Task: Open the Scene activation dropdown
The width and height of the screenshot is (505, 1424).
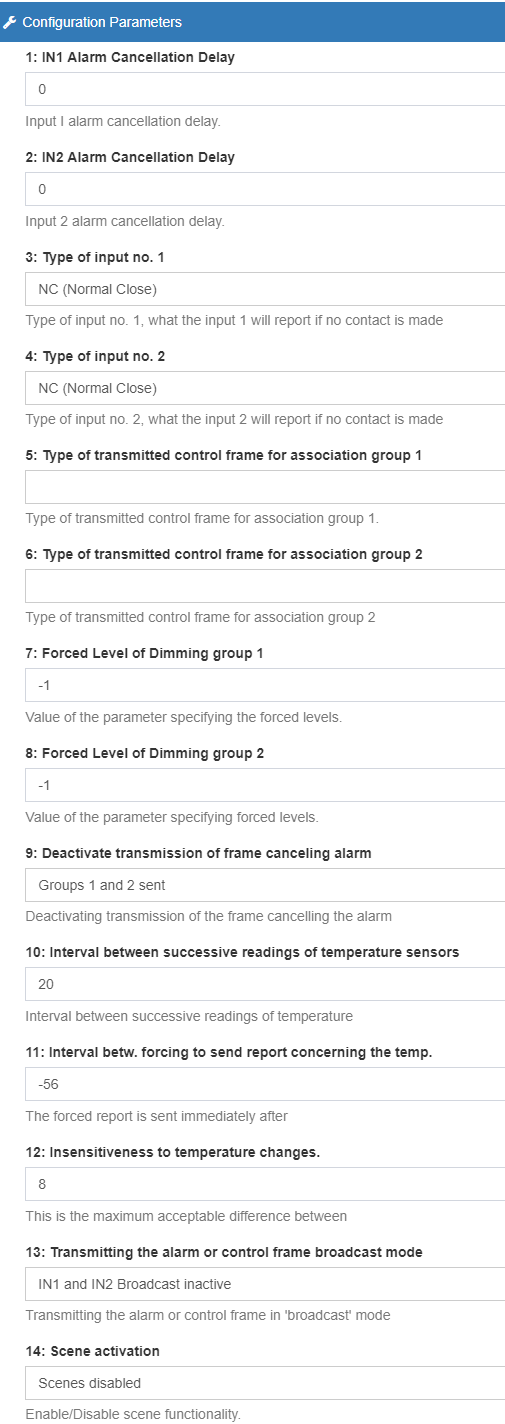Action: pyautogui.click(x=265, y=1382)
